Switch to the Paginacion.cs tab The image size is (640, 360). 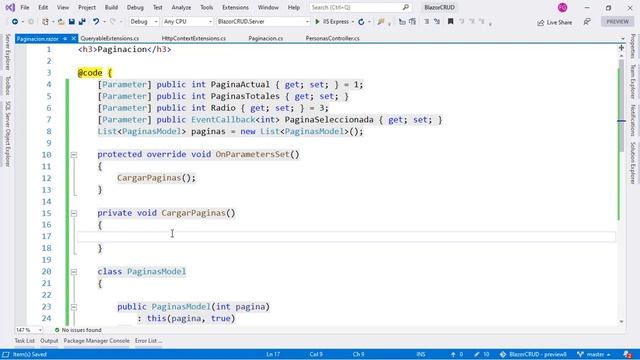[x=266, y=38]
